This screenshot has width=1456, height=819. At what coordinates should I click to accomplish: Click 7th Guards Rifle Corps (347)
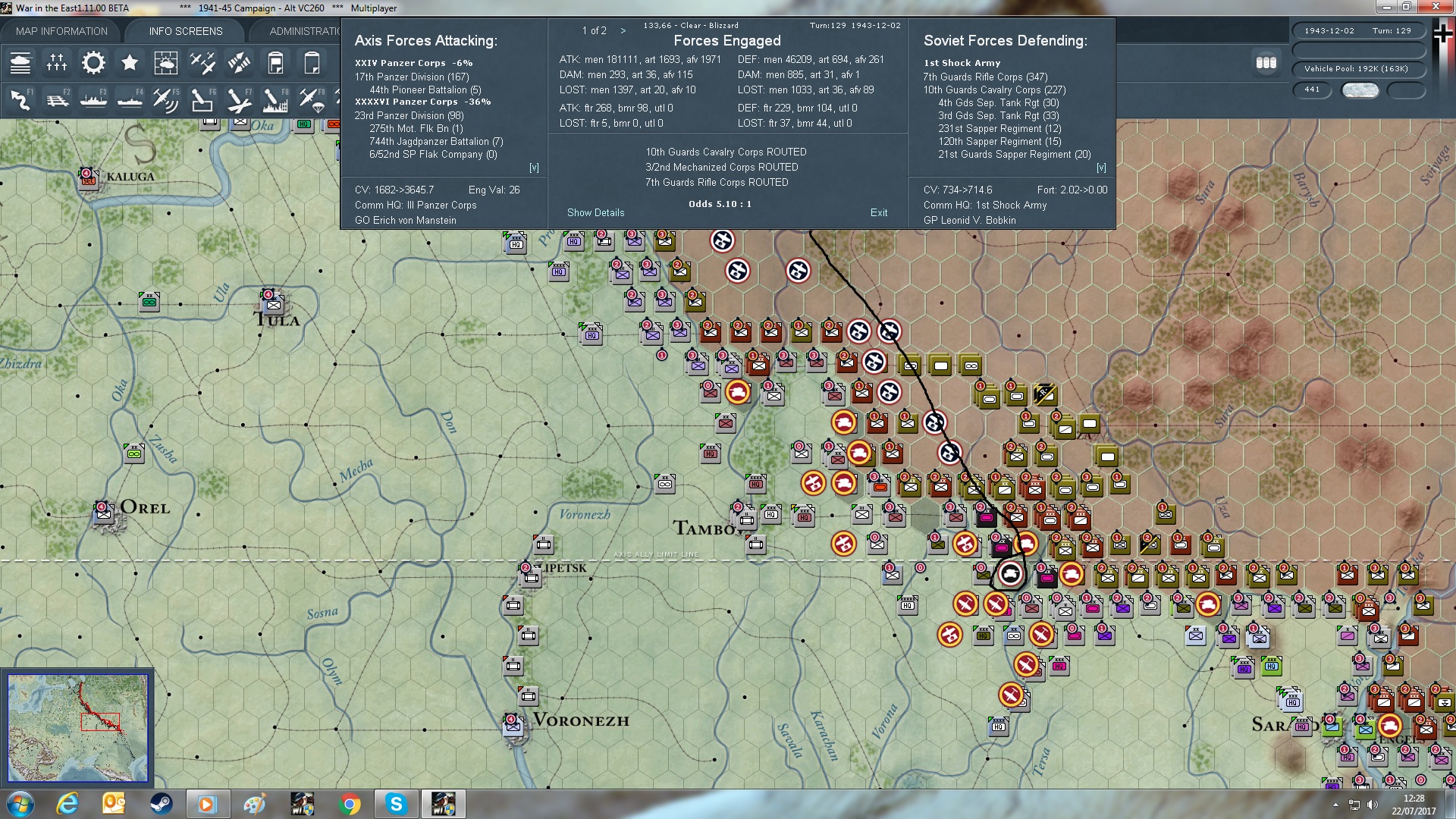tap(985, 77)
